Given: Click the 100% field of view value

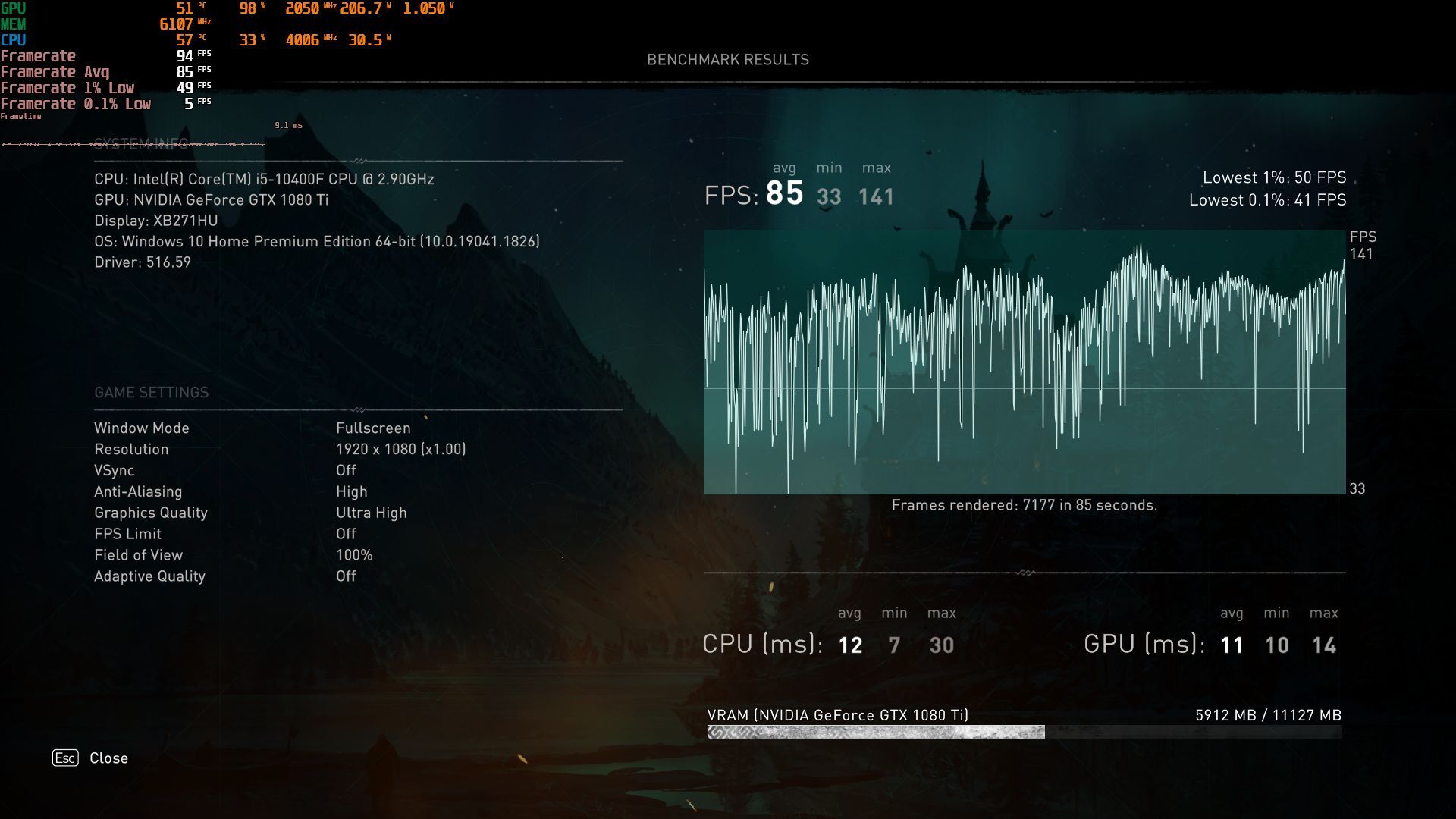Looking at the screenshot, I should [x=354, y=555].
